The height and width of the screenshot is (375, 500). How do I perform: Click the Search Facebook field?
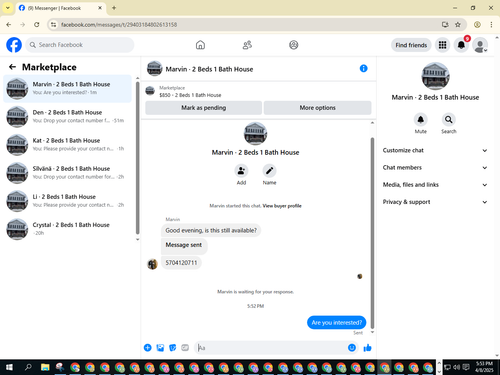coord(80,45)
